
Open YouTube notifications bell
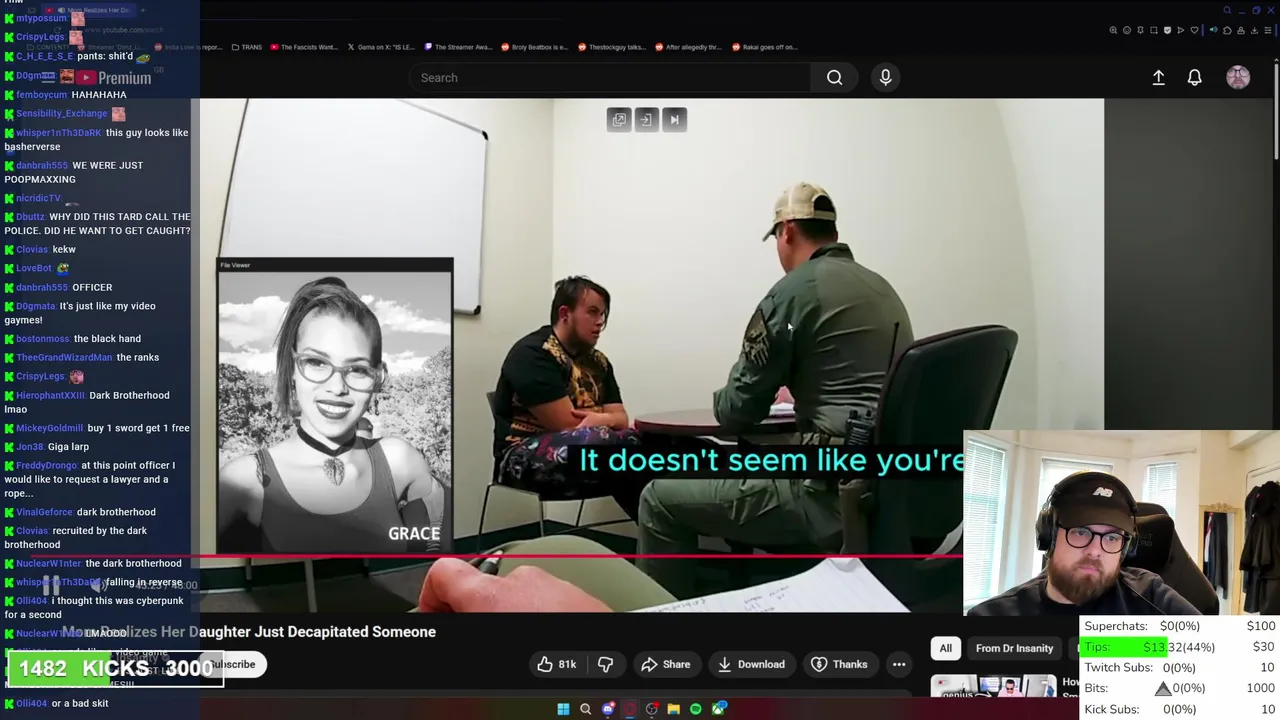click(1194, 77)
